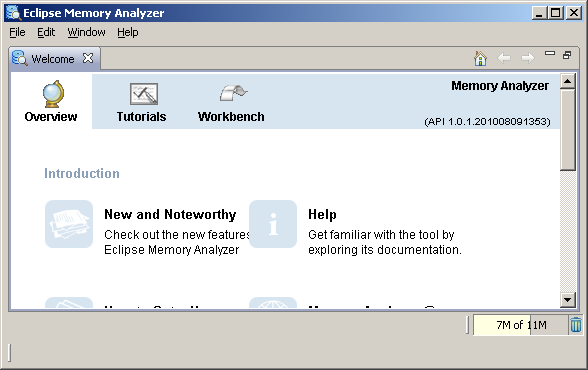Click the scroll down arrow
This screenshot has height=370, width=588.
pos(567,300)
